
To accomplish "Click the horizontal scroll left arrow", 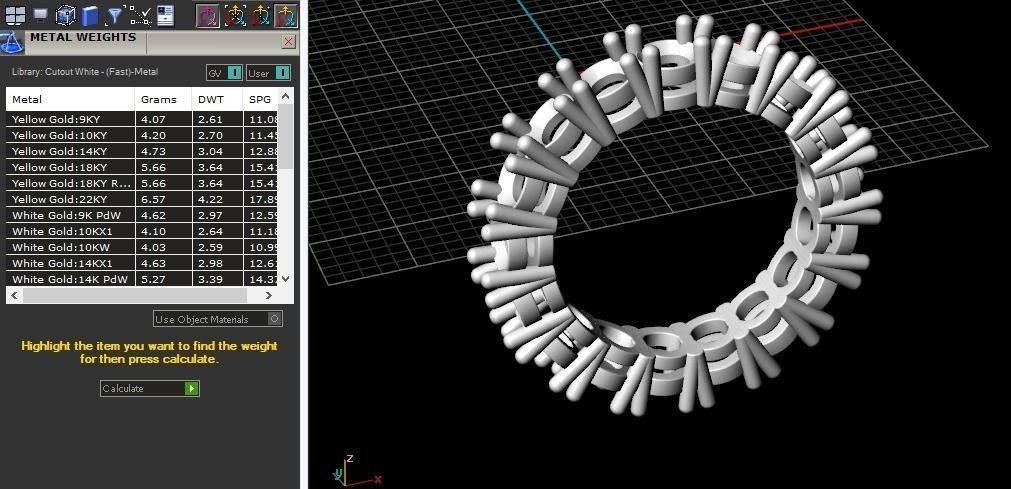I will (15, 295).
